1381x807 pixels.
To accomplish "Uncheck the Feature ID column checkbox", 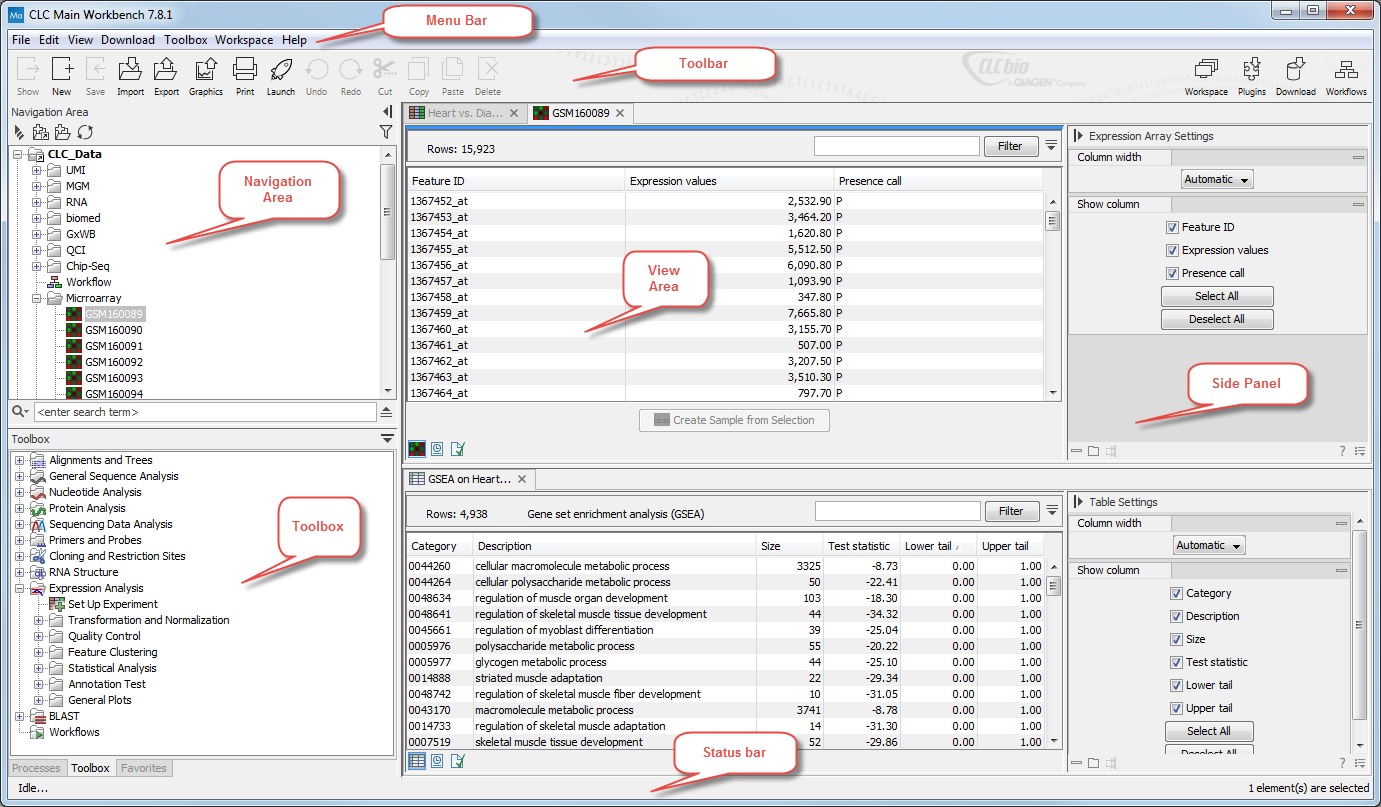I will (x=1173, y=227).
